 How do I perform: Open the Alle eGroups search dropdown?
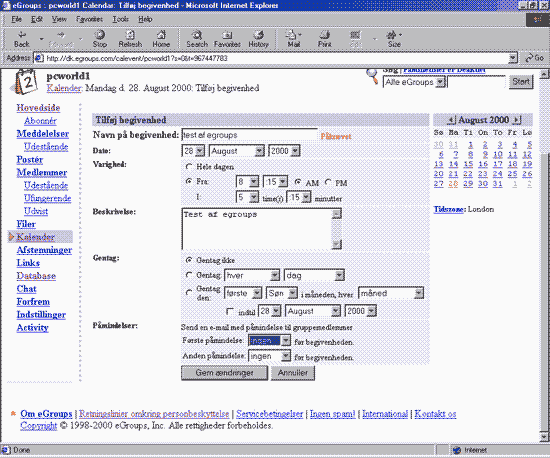[x=414, y=82]
